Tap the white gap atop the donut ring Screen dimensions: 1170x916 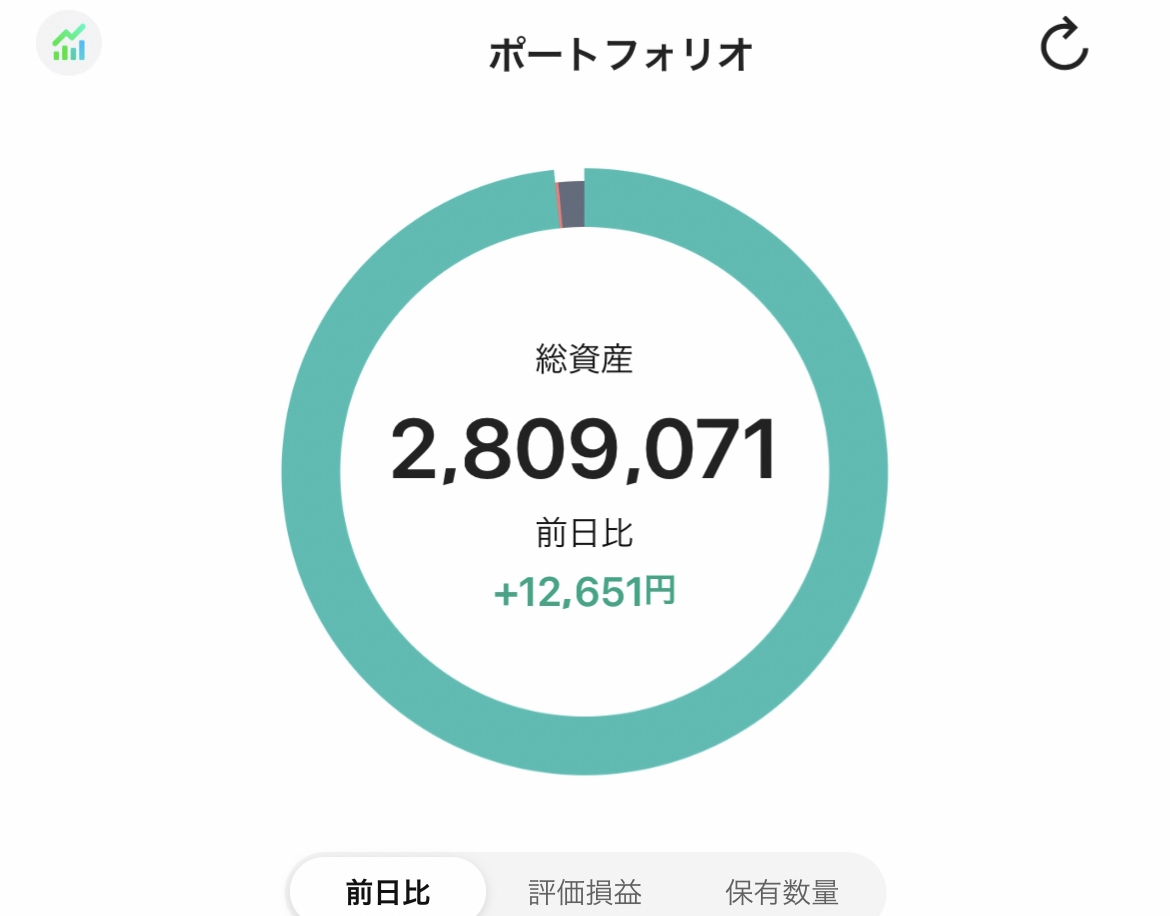(569, 175)
